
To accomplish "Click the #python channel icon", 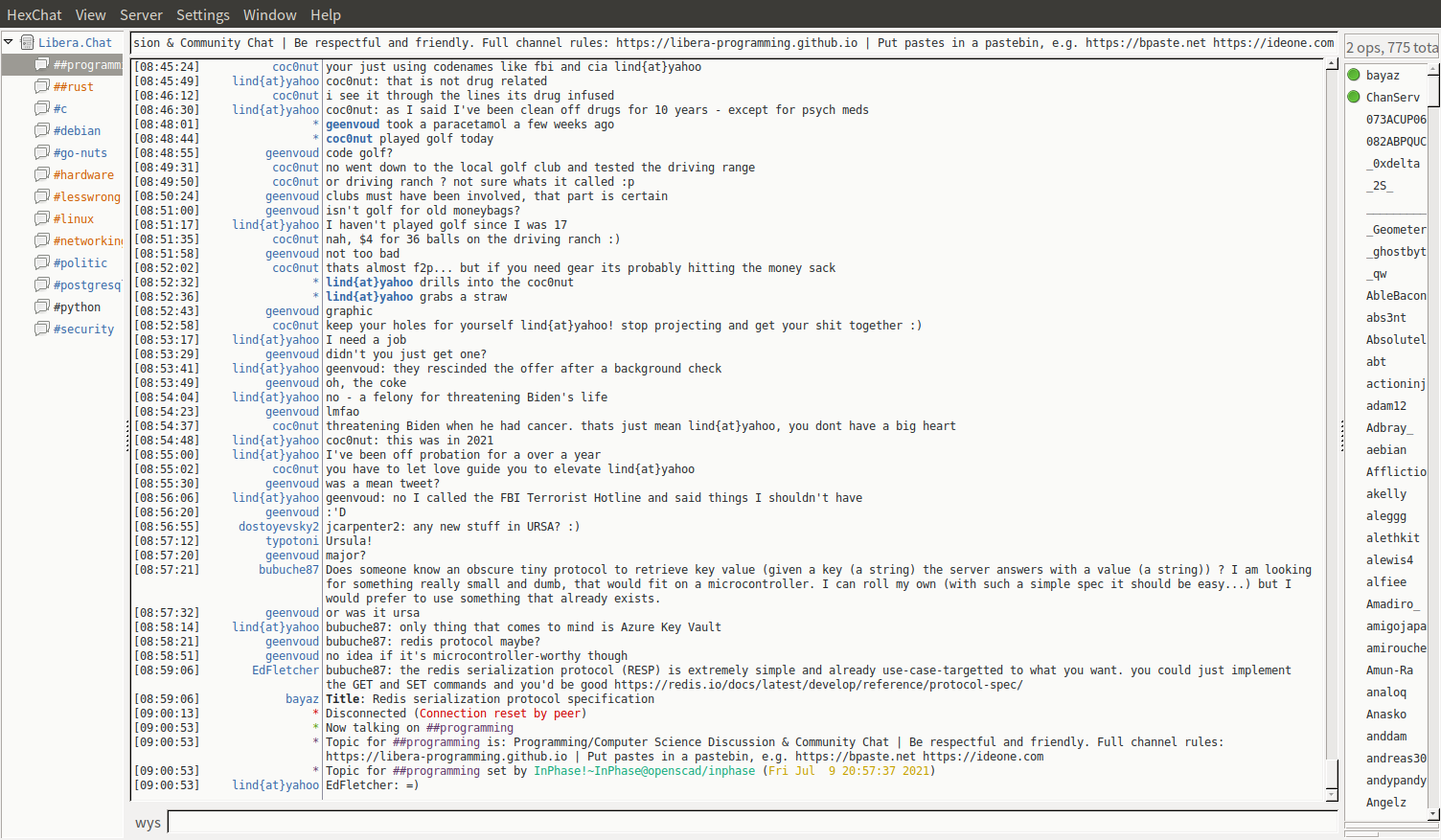I will click(x=42, y=306).
